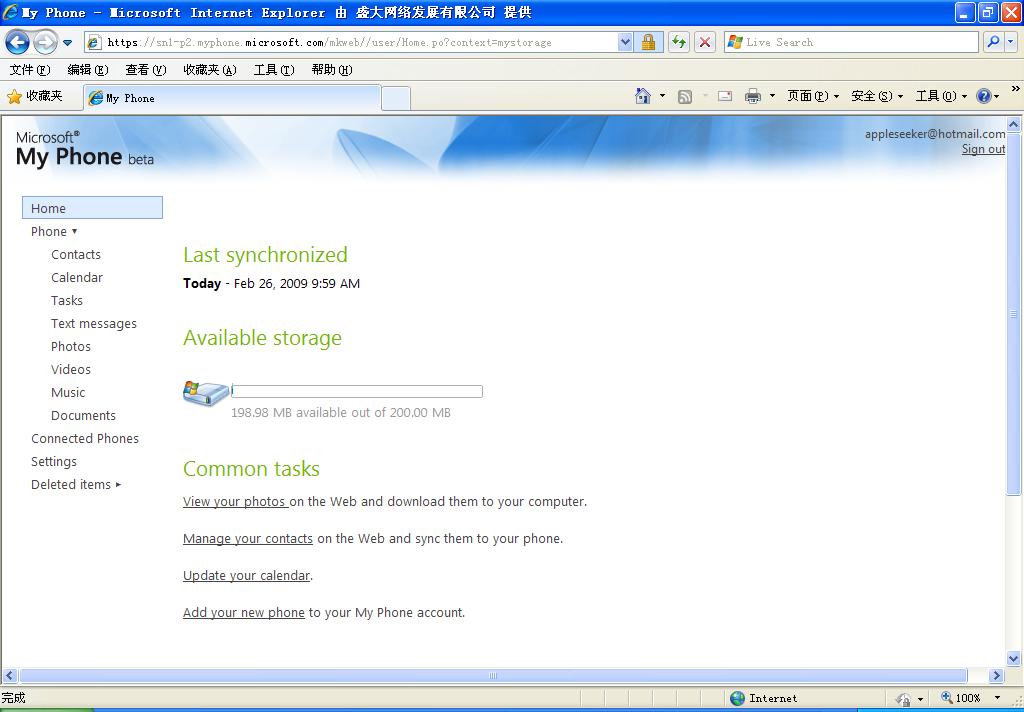Open the recent pages dropdown arrow
The height and width of the screenshot is (712, 1024).
67,43
